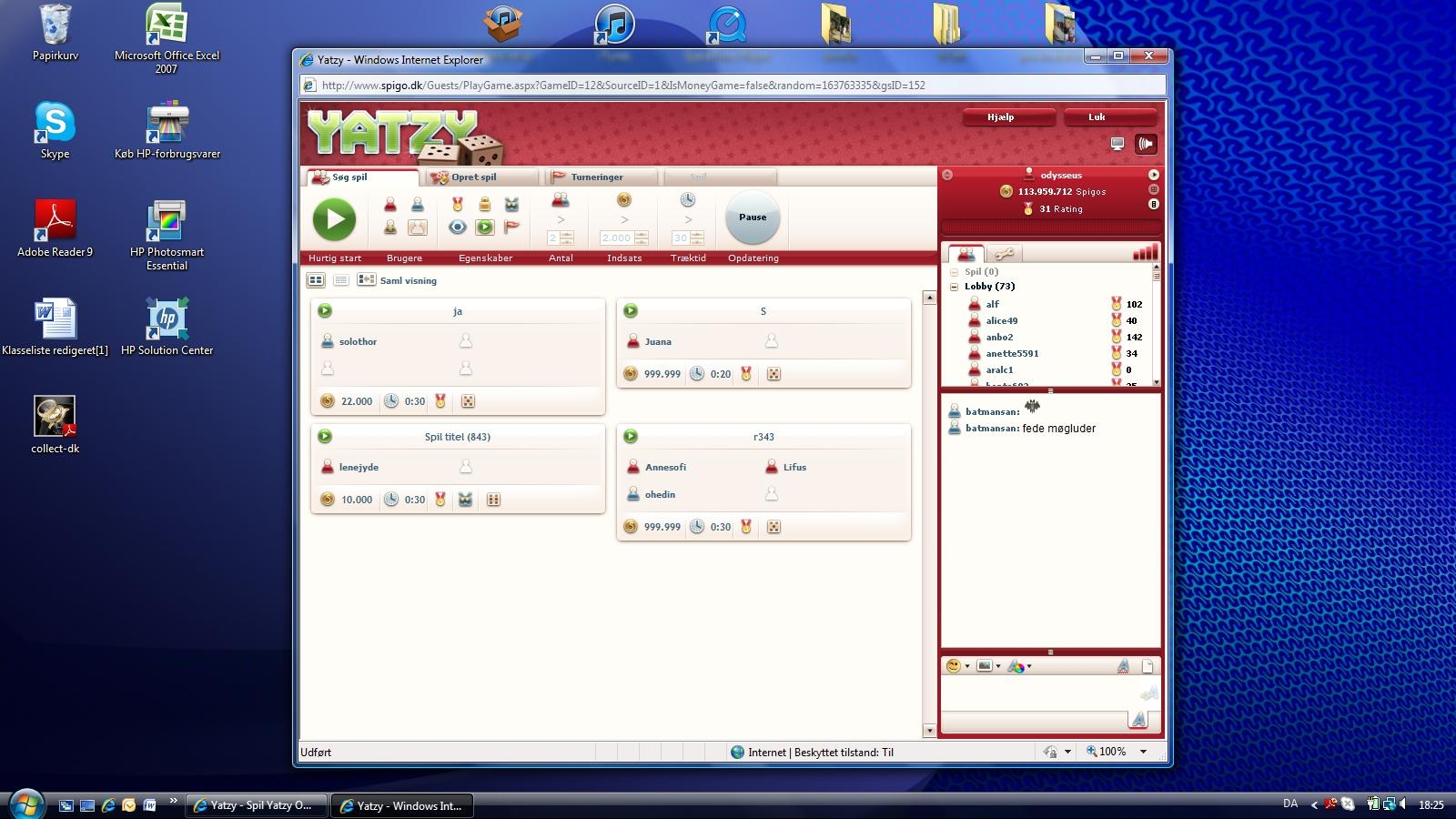
Task: Open the Opret spil tab
Action: (x=473, y=177)
